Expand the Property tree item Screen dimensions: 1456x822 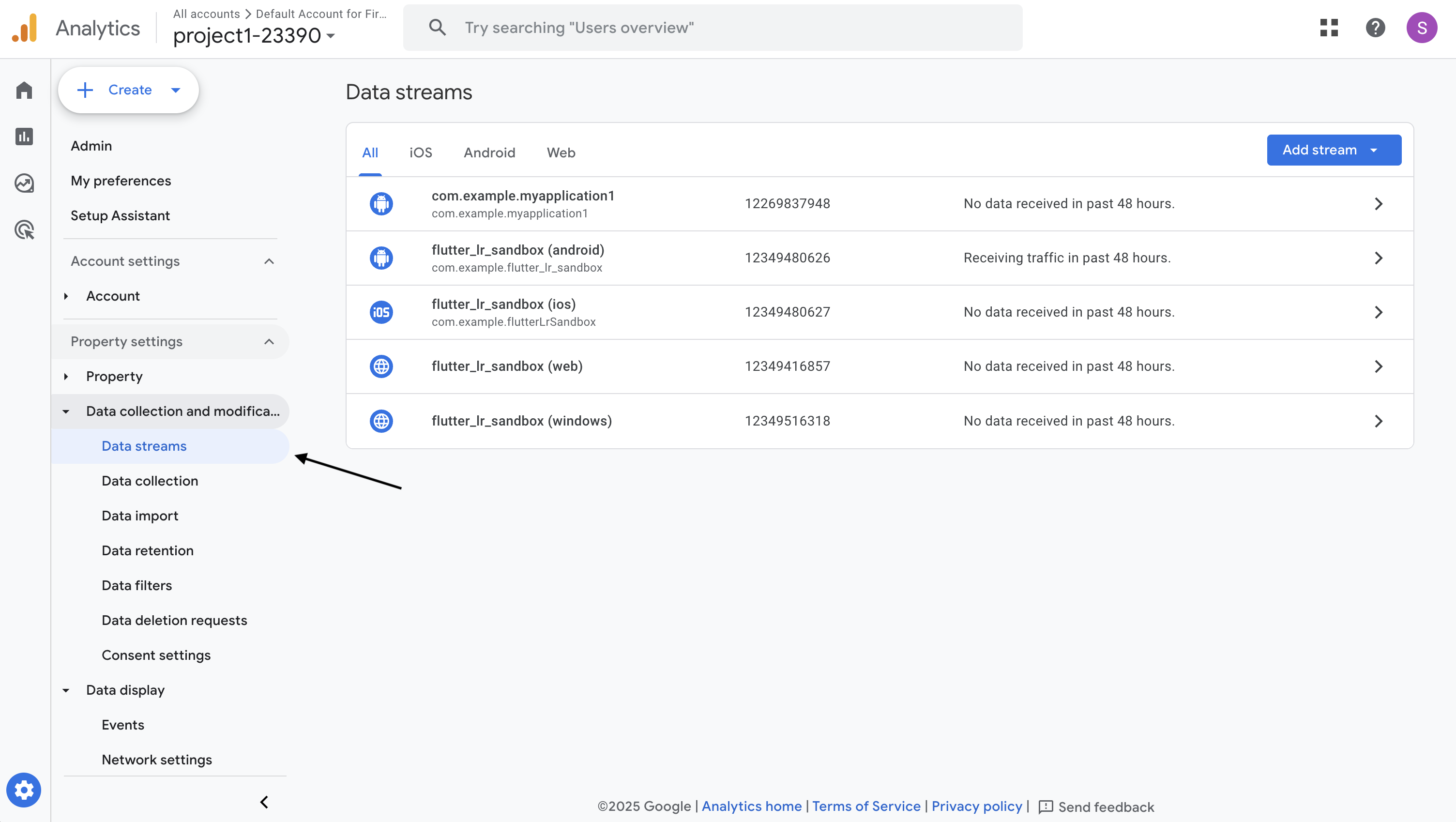pyautogui.click(x=67, y=376)
